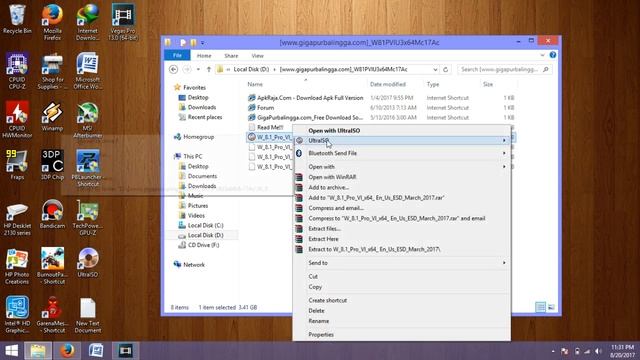Choose Copy from context menu
This screenshot has width=640, height=360.
click(402, 287)
